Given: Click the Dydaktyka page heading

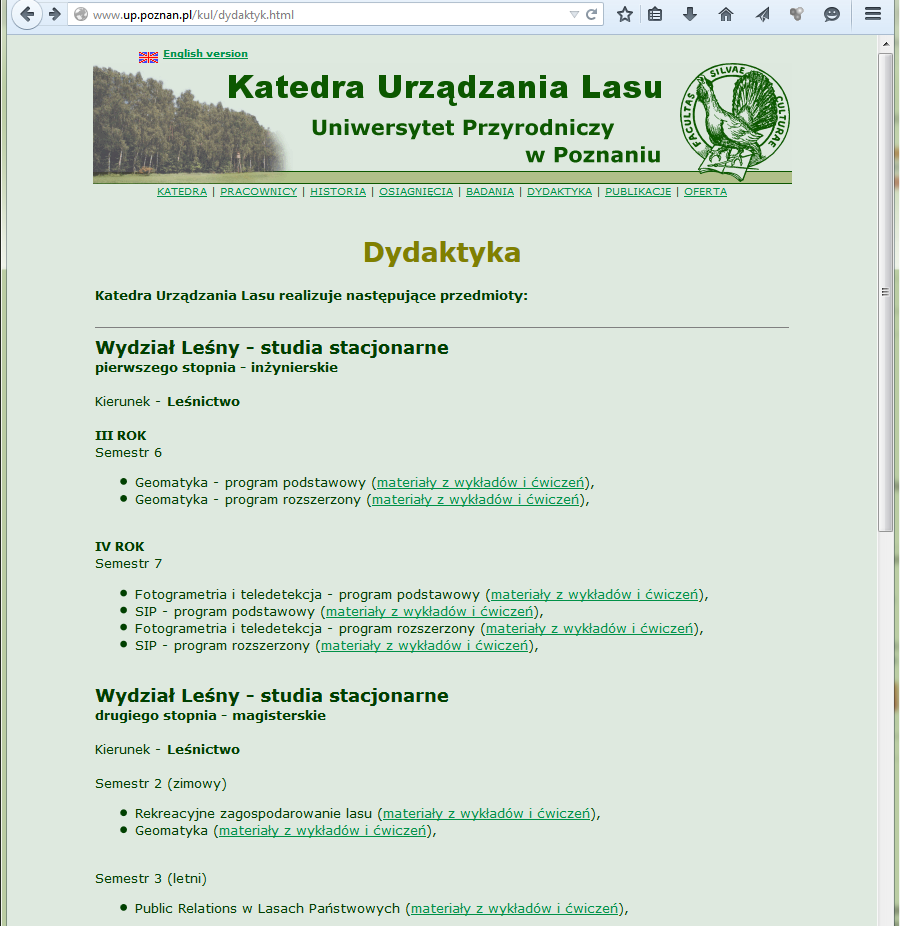Looking at the screenshot, I should [x=442, y=253].
